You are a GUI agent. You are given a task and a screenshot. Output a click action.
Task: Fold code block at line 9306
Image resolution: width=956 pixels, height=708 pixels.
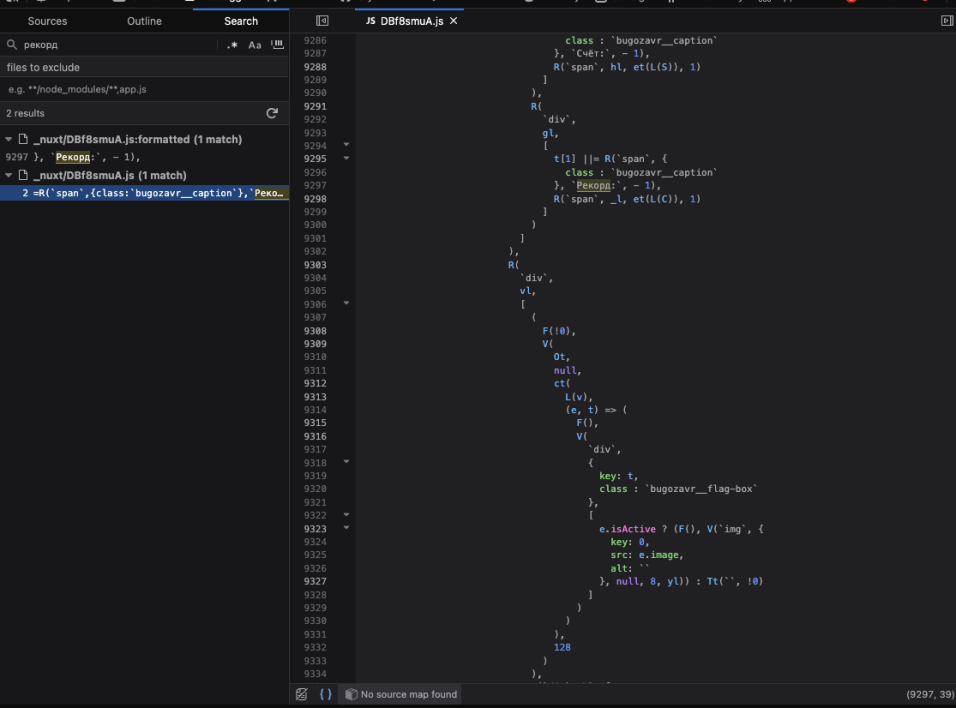pyautogui.click(x=346, y=304)
